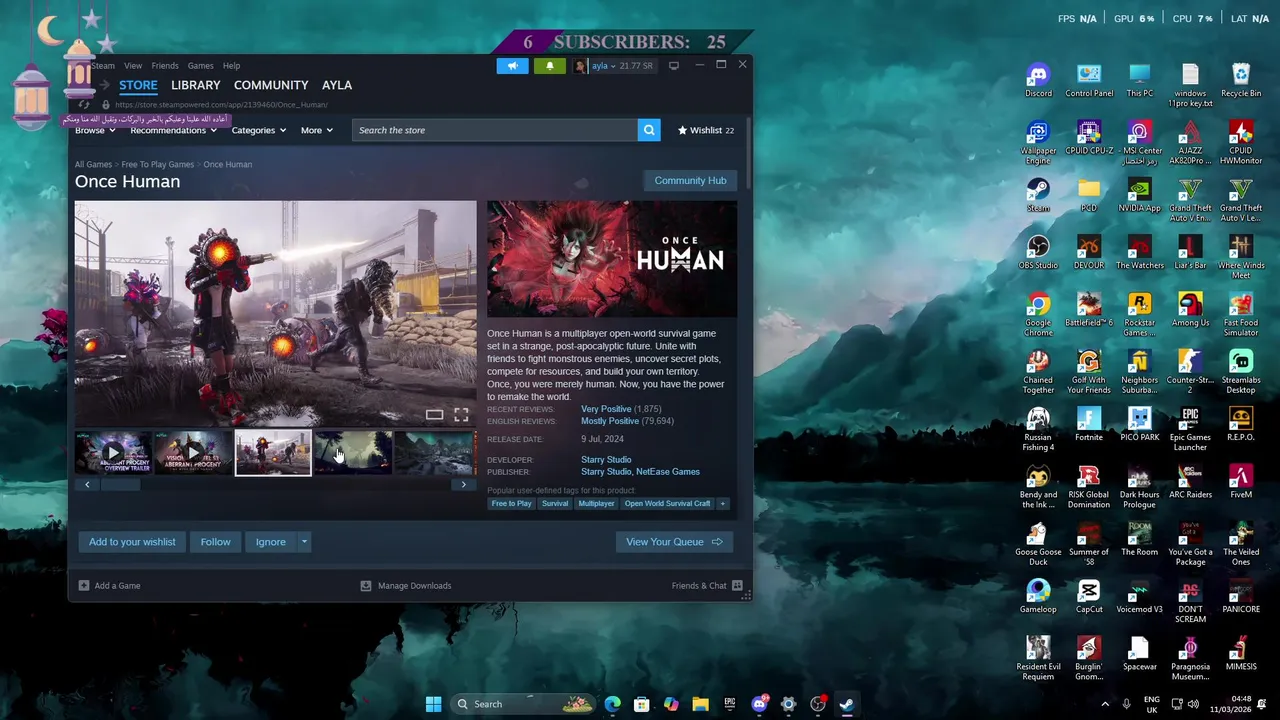Open Microsoft Edge from taskbar
The width and height of the screenshot is (1280, 720).
click(612, 704)
